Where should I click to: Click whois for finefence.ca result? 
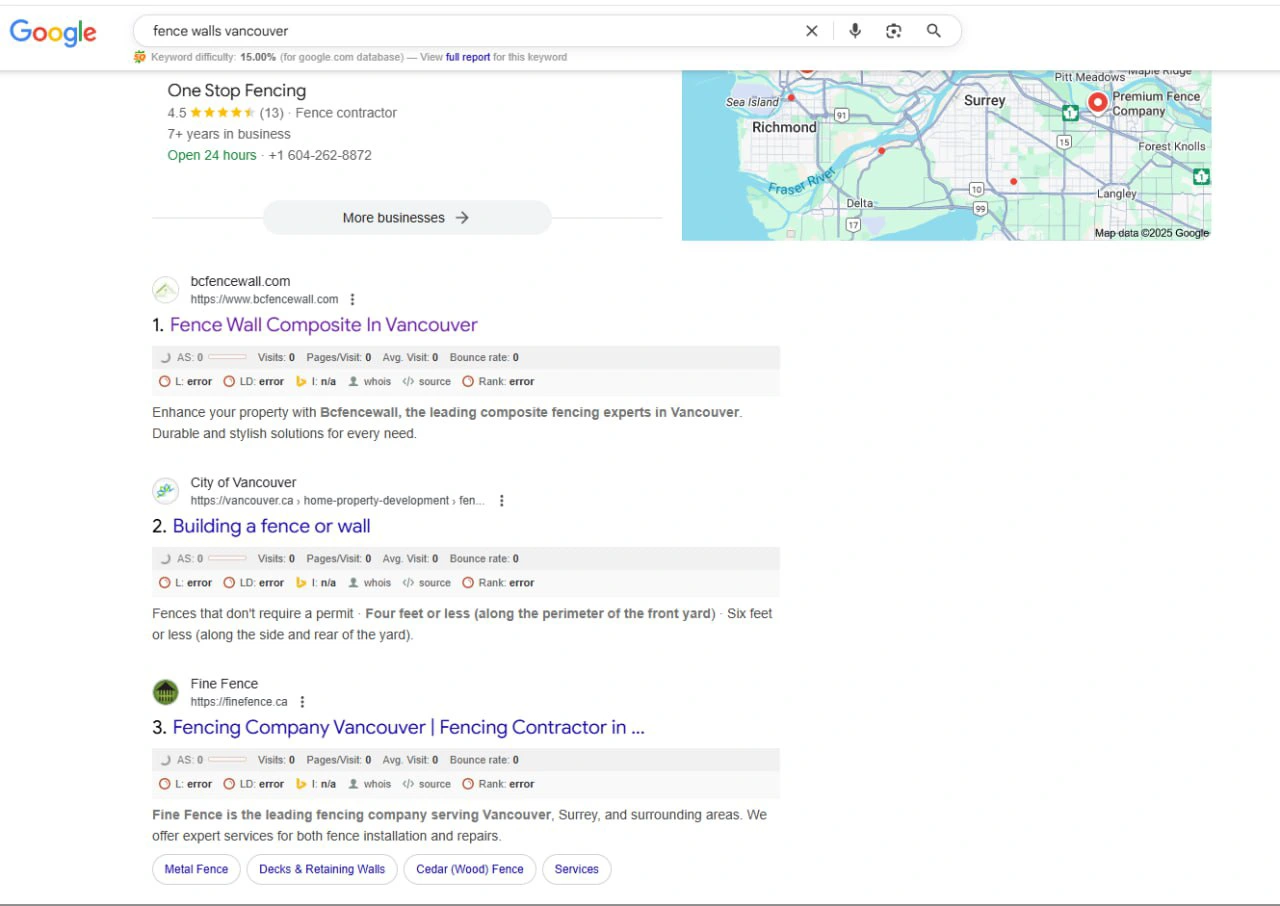coord(369,784)
